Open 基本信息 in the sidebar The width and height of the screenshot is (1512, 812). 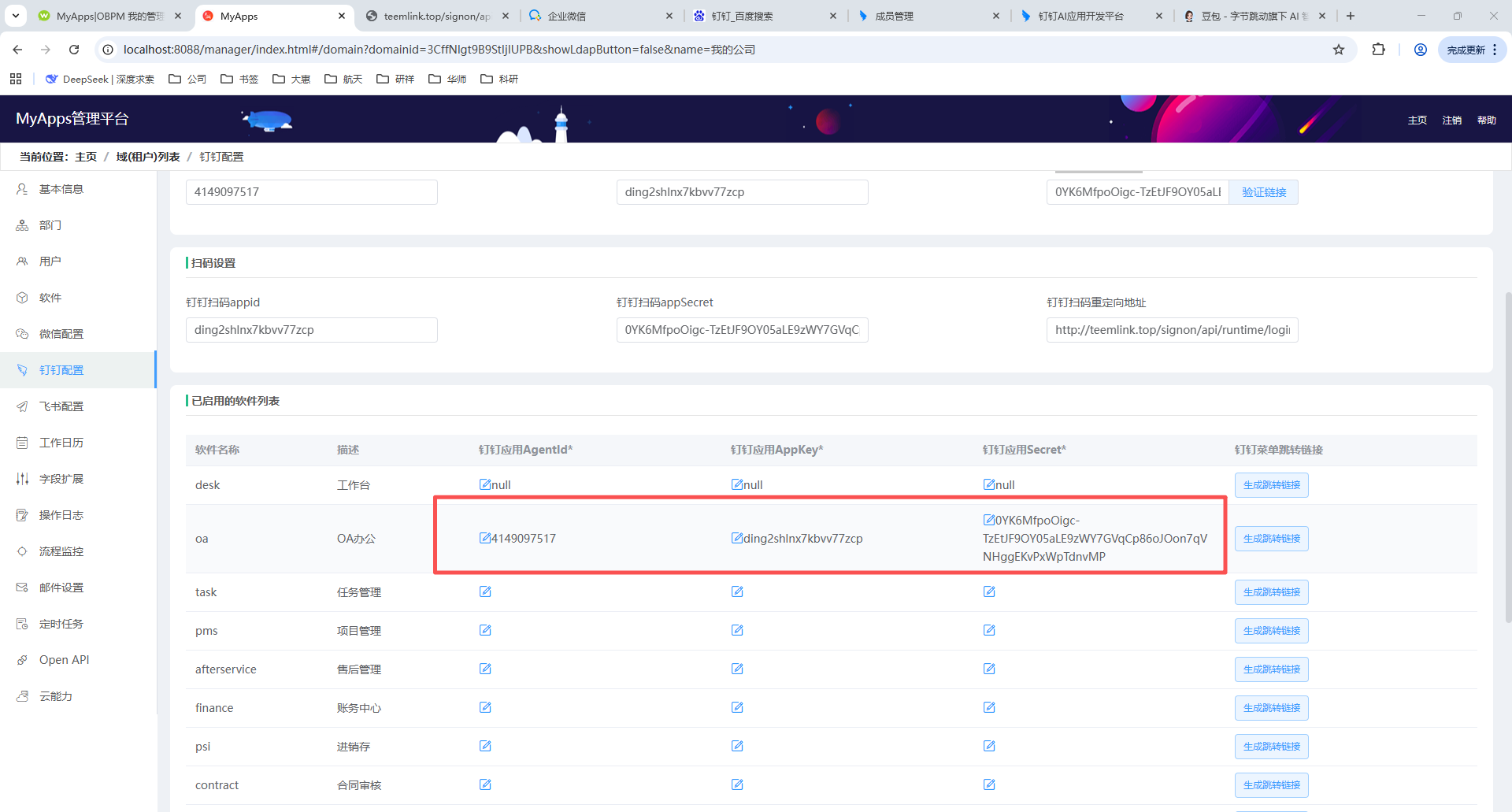pos(78,189)
